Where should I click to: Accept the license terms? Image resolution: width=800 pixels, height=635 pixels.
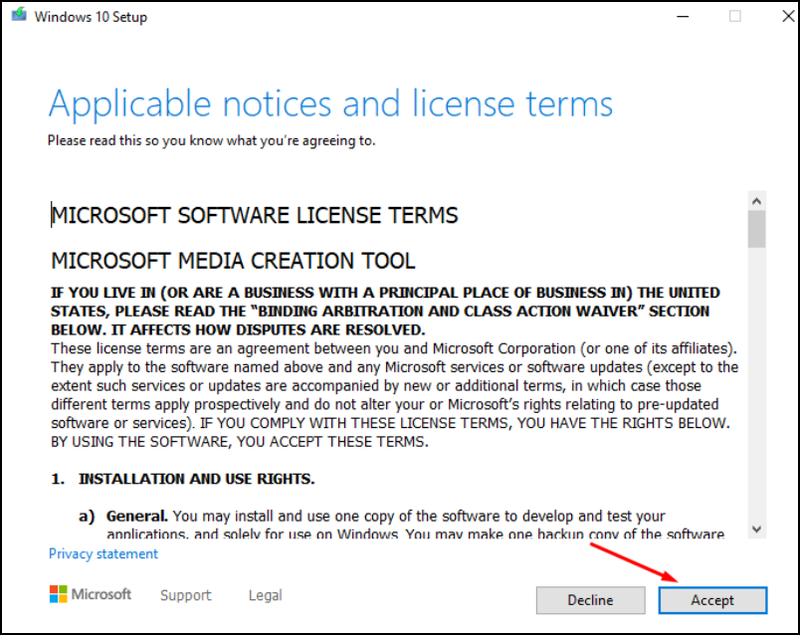click(712, 600)
